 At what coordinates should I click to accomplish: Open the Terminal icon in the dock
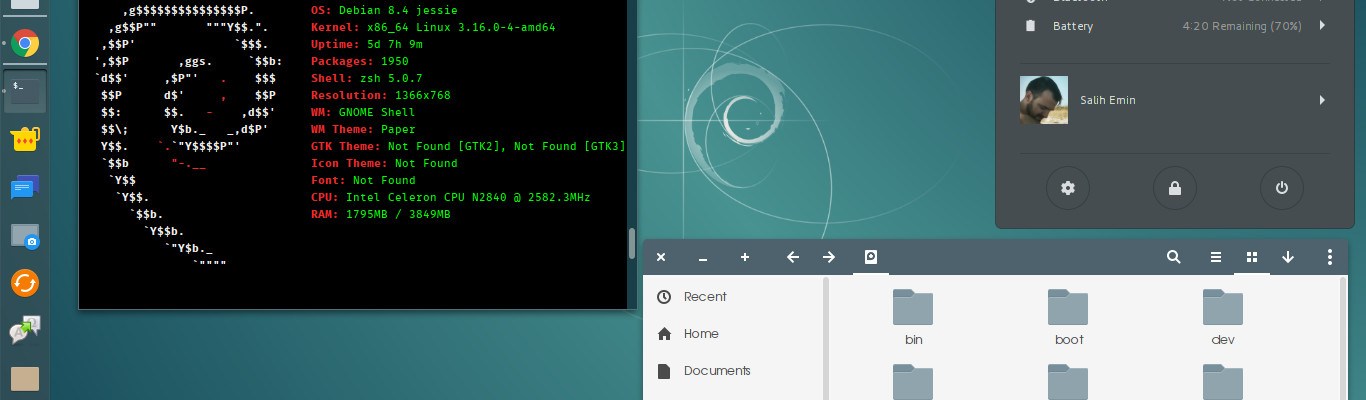[25, 92]
